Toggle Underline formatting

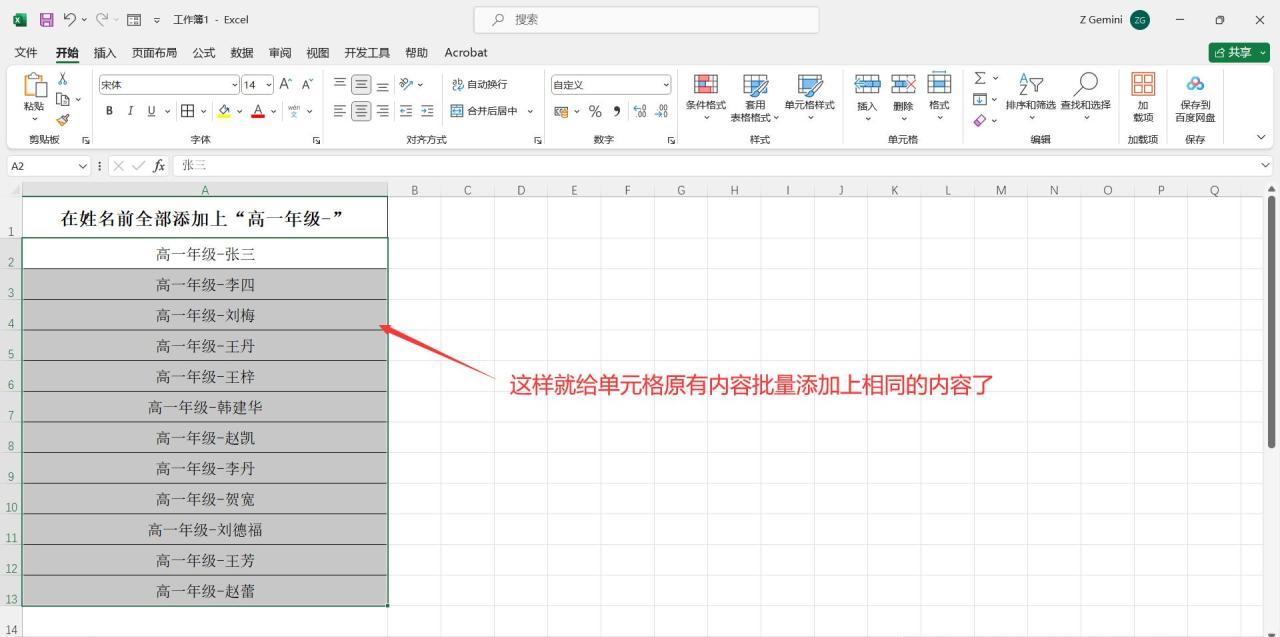pos(152,111)
